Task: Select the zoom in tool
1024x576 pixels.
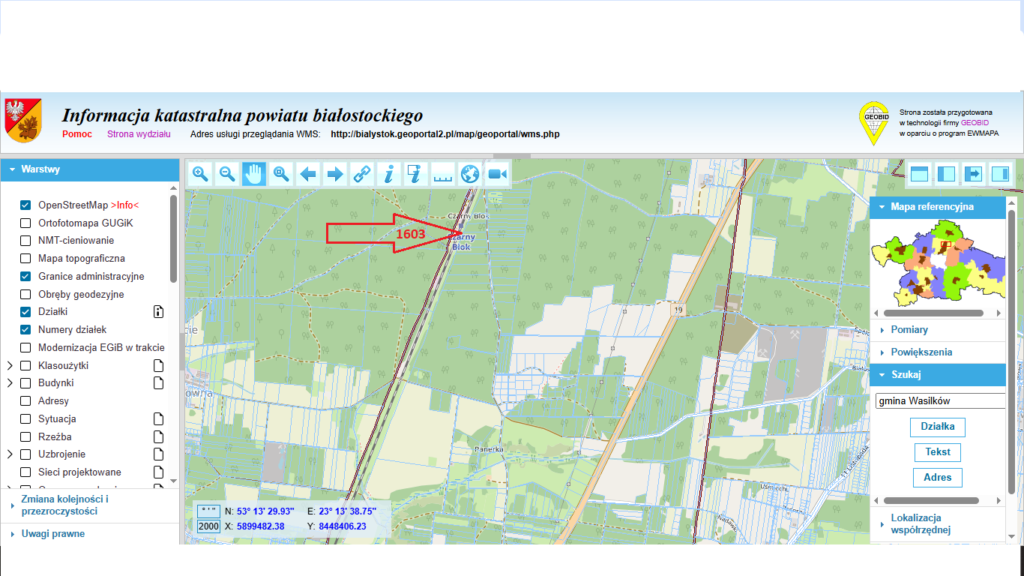Action: pyautogui.click(x=200, y=174)
